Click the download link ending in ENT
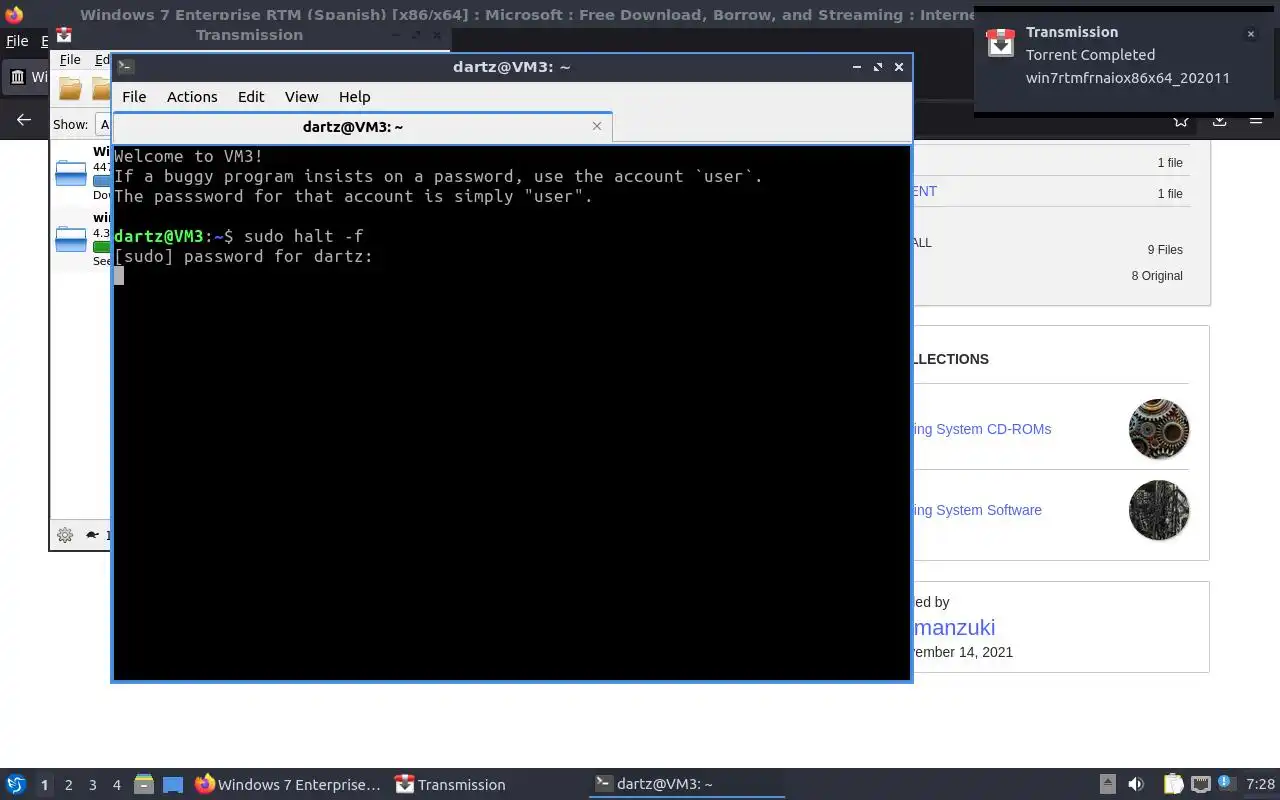 pyautogui.click(x=925, y=191)
